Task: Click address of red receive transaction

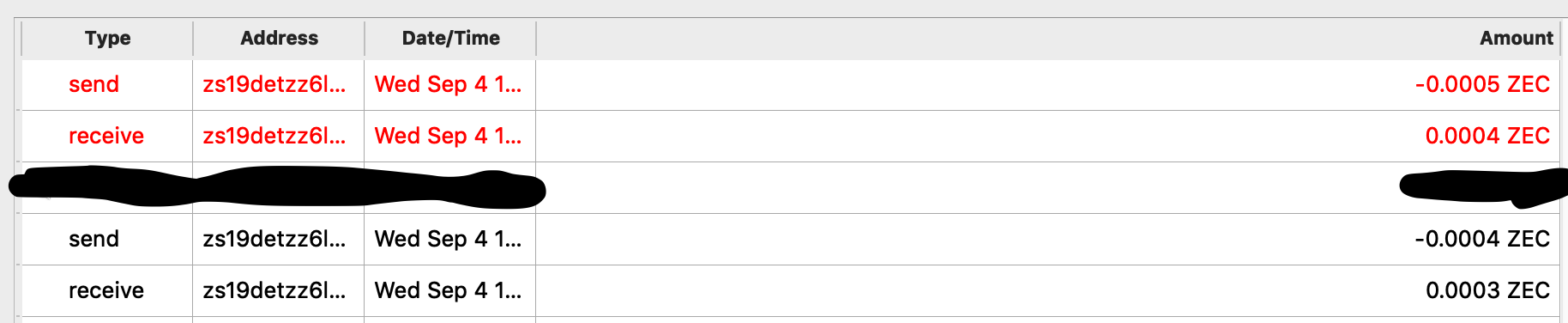Action: [274, 136]
